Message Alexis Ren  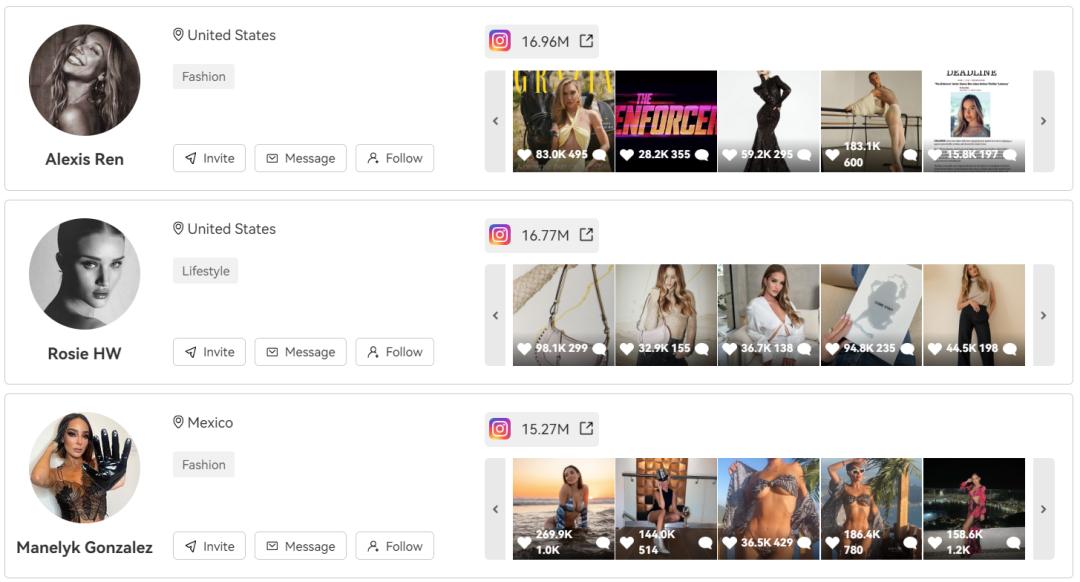point(300,158)
